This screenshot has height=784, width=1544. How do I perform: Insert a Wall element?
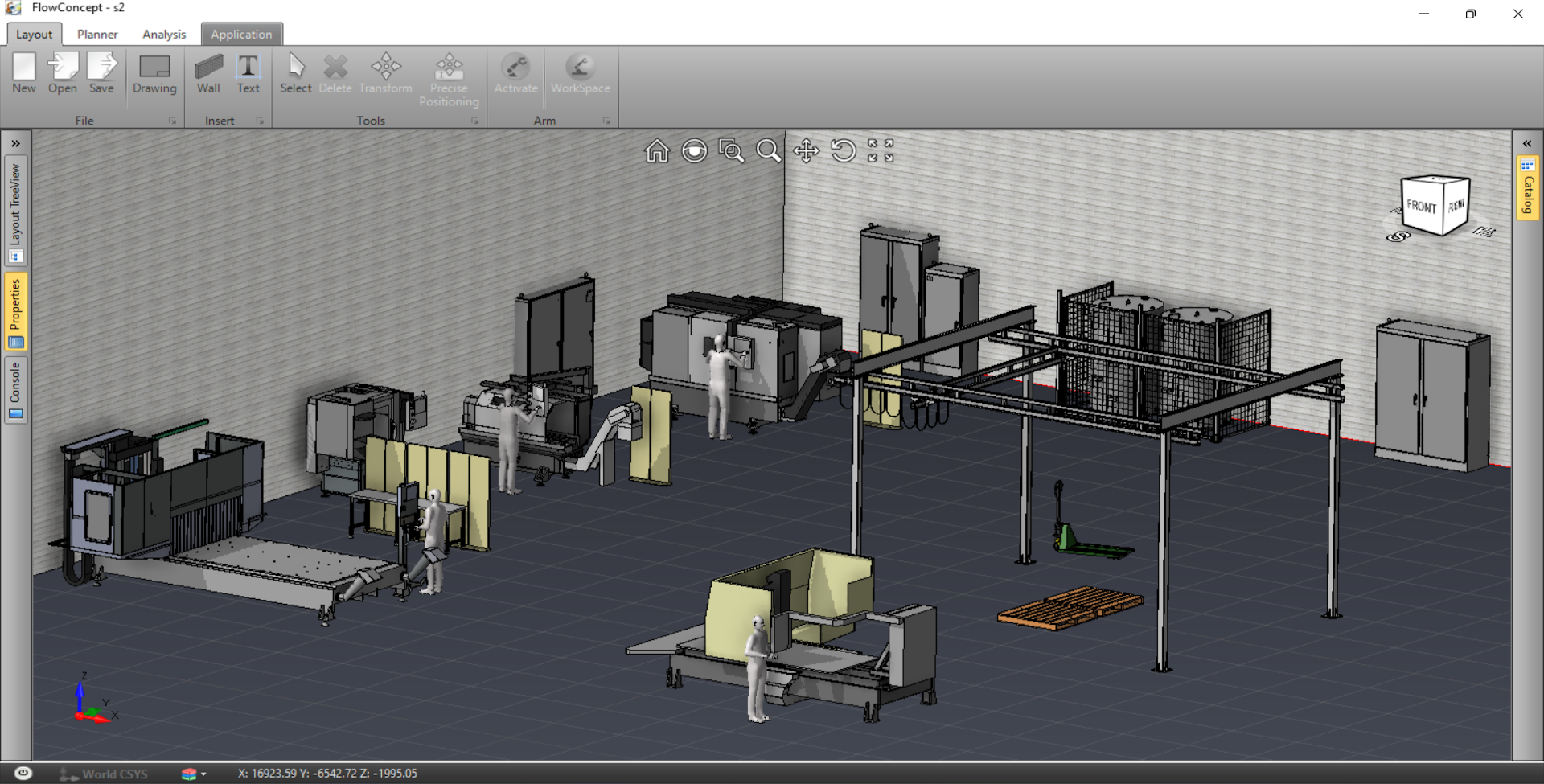pos(208,74)
